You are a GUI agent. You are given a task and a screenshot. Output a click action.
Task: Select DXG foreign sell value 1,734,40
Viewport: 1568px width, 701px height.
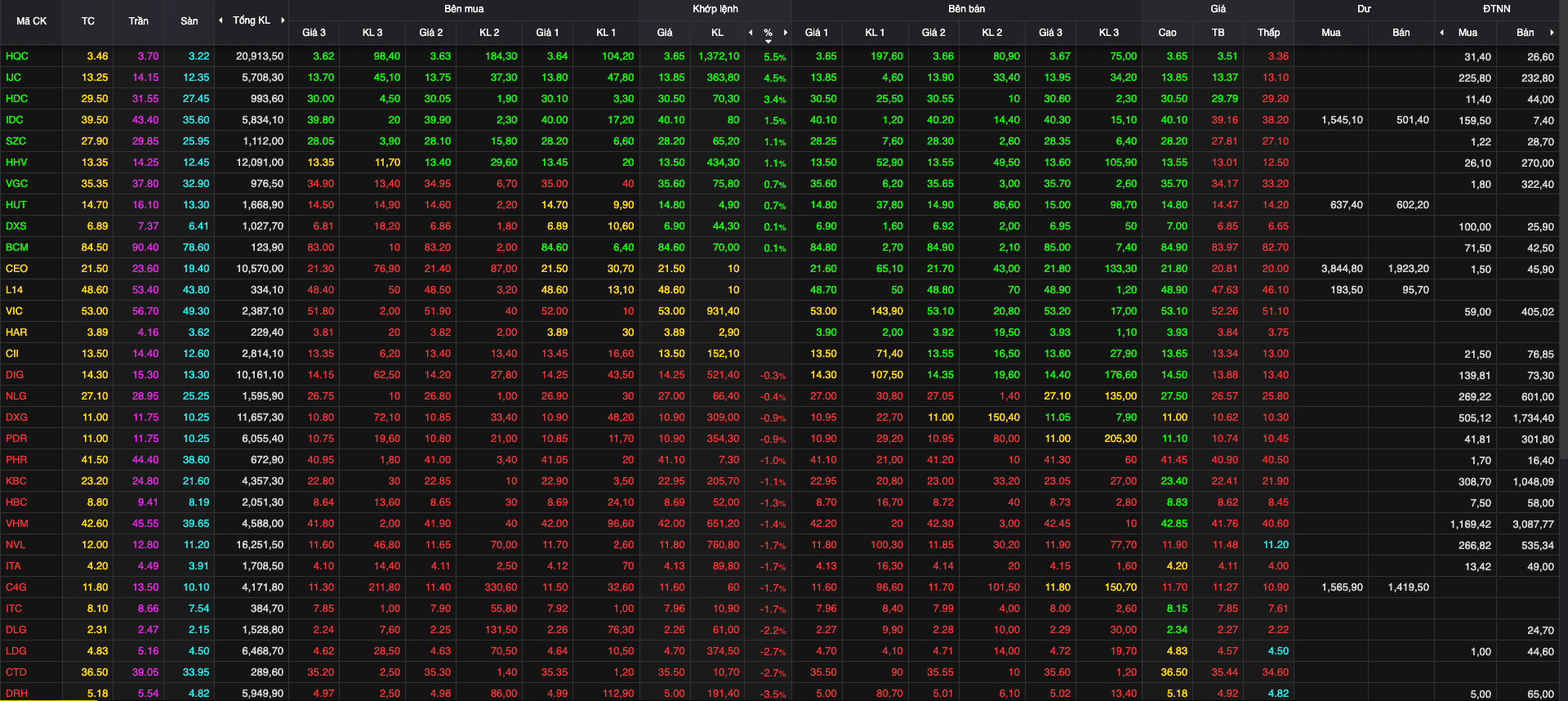1533,418
